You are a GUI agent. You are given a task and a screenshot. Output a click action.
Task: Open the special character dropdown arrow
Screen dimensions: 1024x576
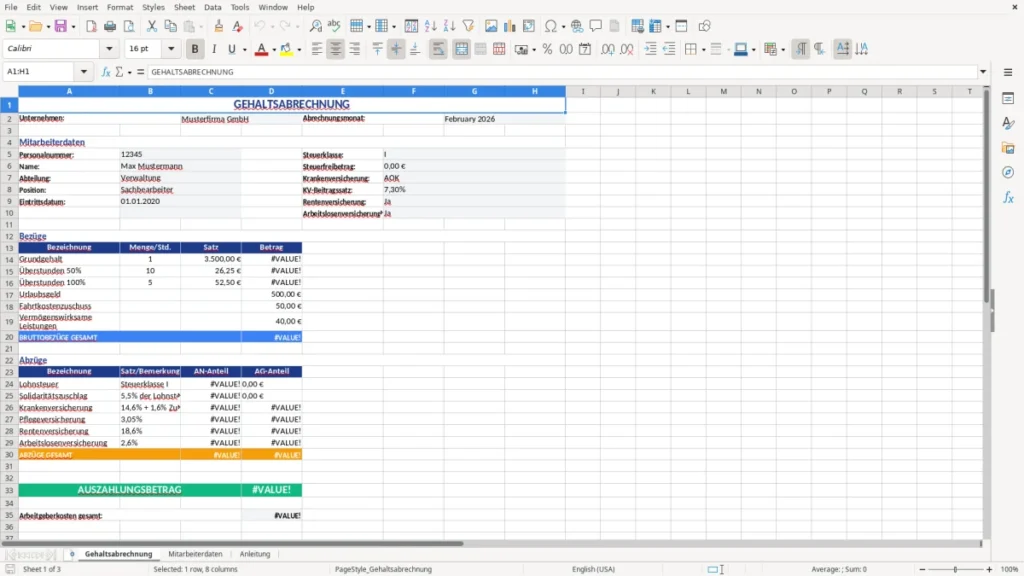564,27
